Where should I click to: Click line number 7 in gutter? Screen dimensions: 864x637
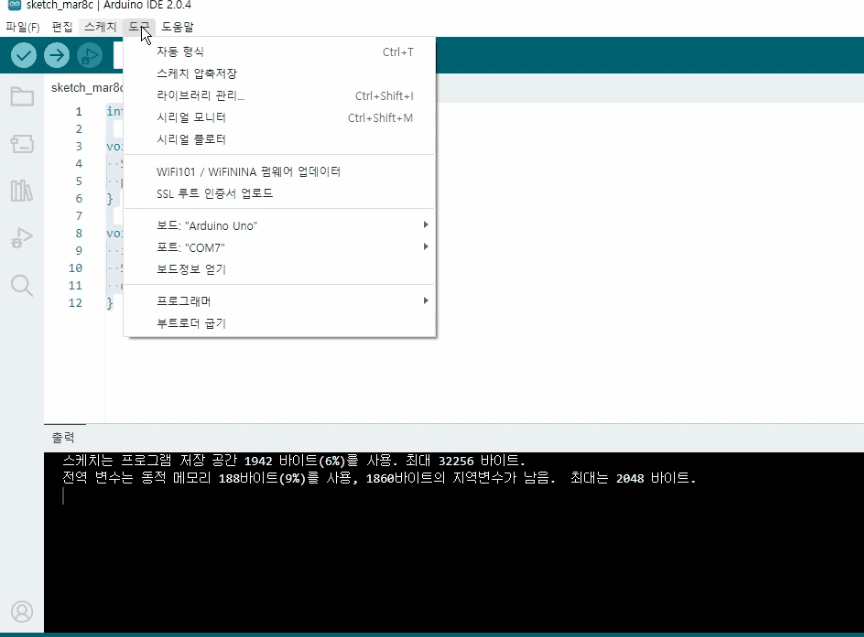tap(79, 216)
